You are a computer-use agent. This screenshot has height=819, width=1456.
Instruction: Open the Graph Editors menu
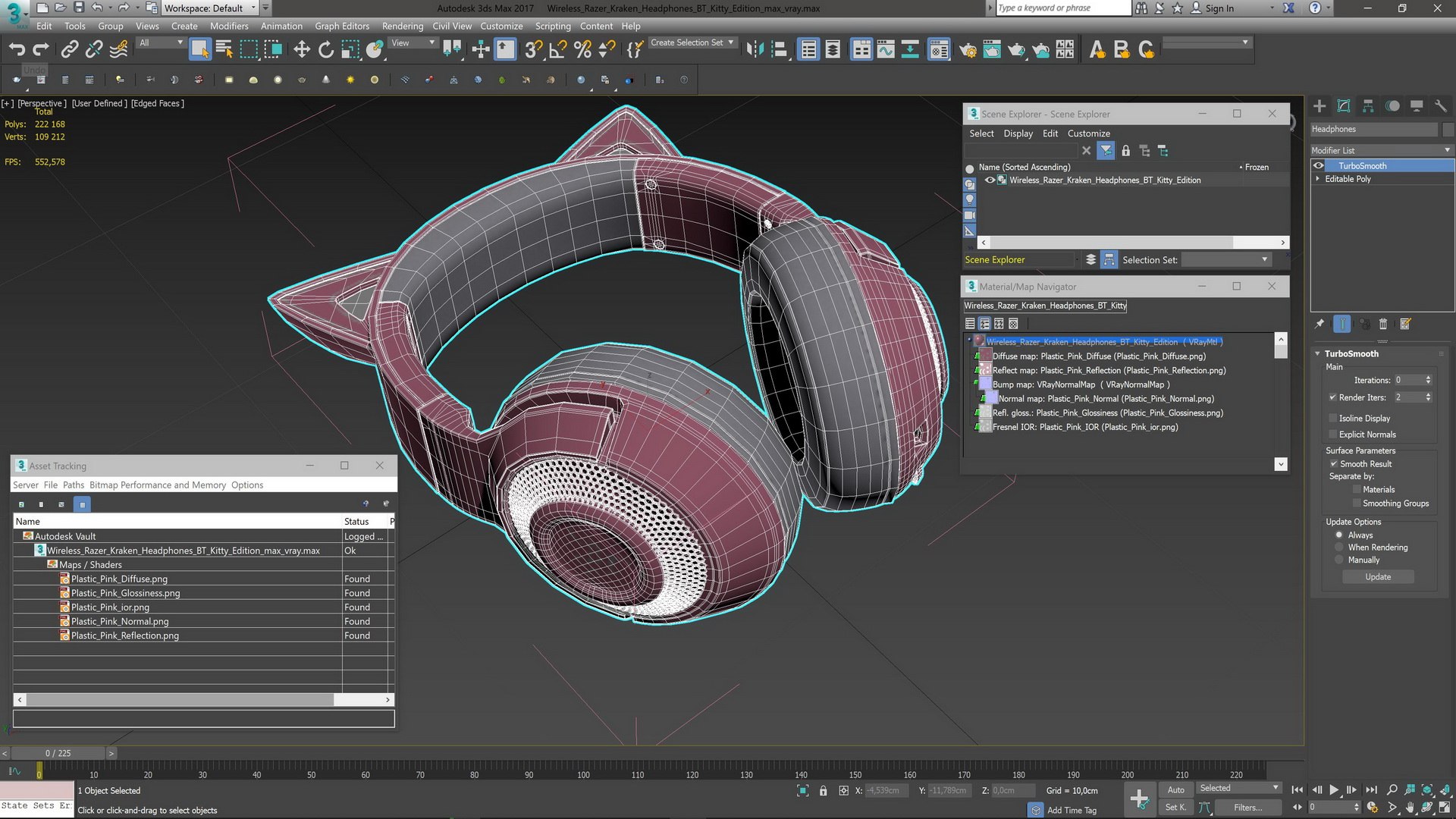[x=342, y=26]
